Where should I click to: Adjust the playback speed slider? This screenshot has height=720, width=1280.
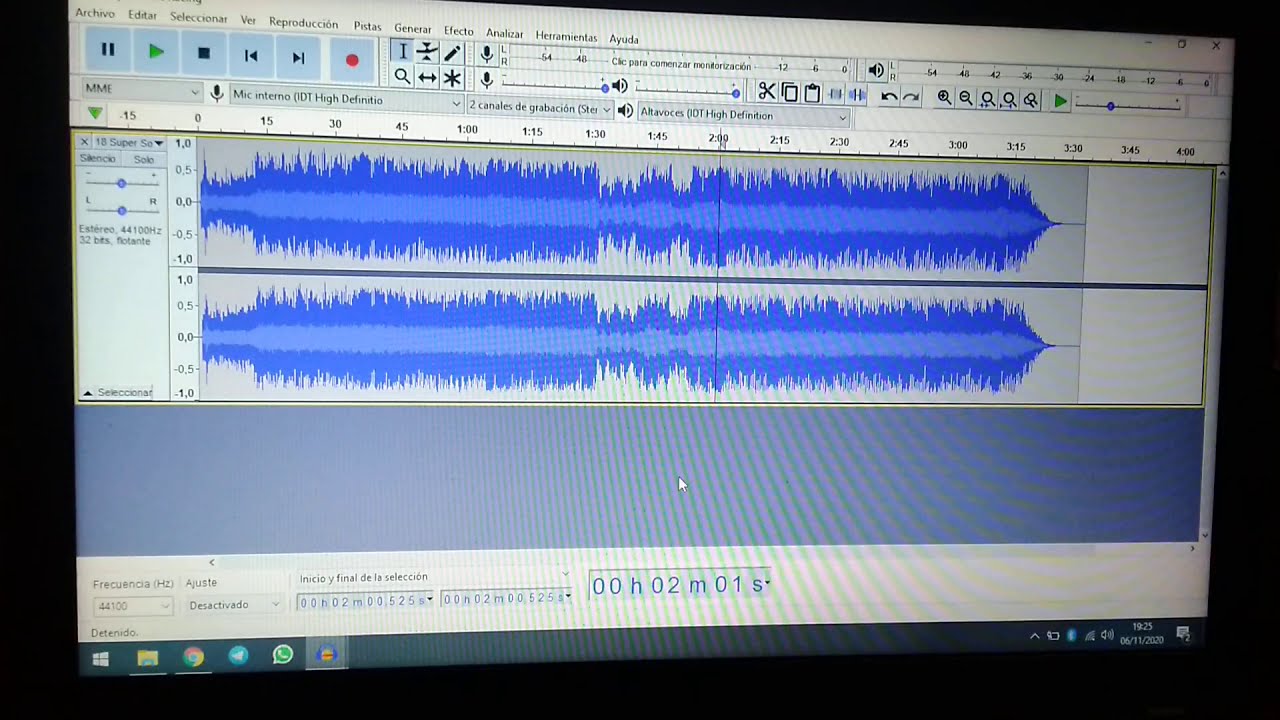click(x=1127, y=105)
